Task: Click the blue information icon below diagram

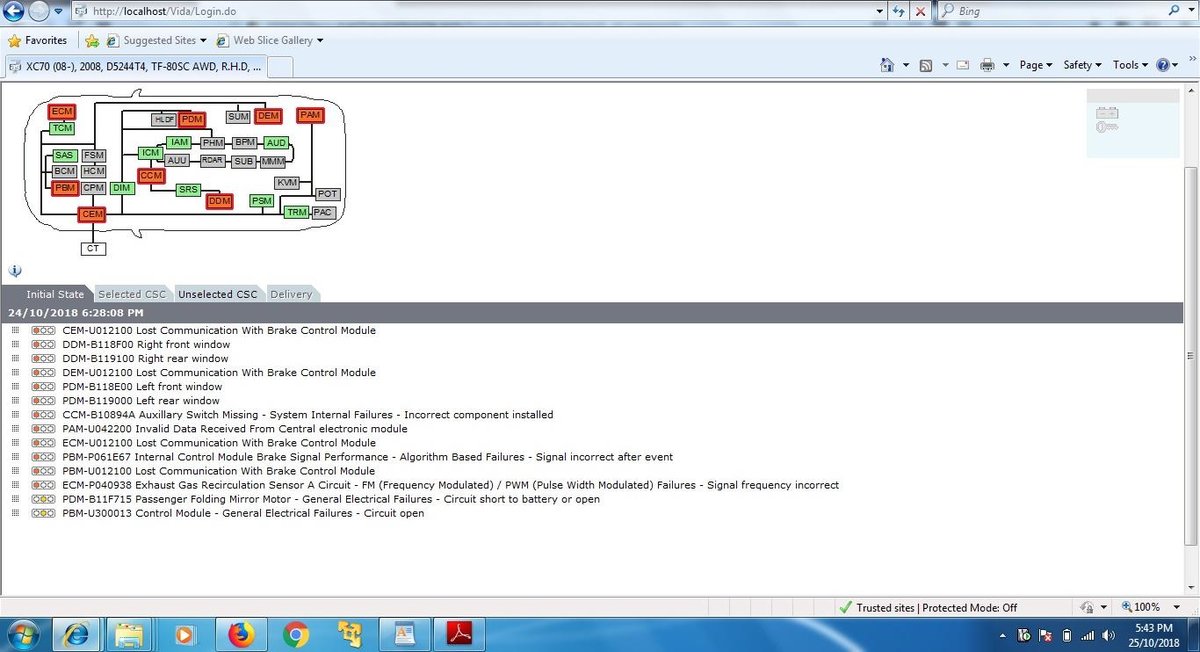Action: click(15, 270)
